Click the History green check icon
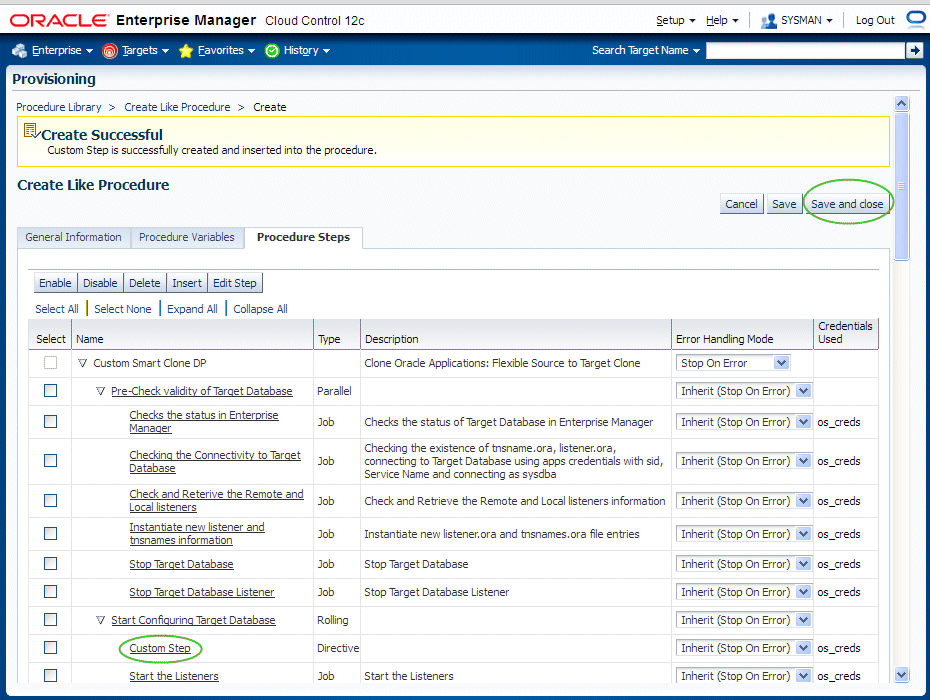 pos(272,51)
